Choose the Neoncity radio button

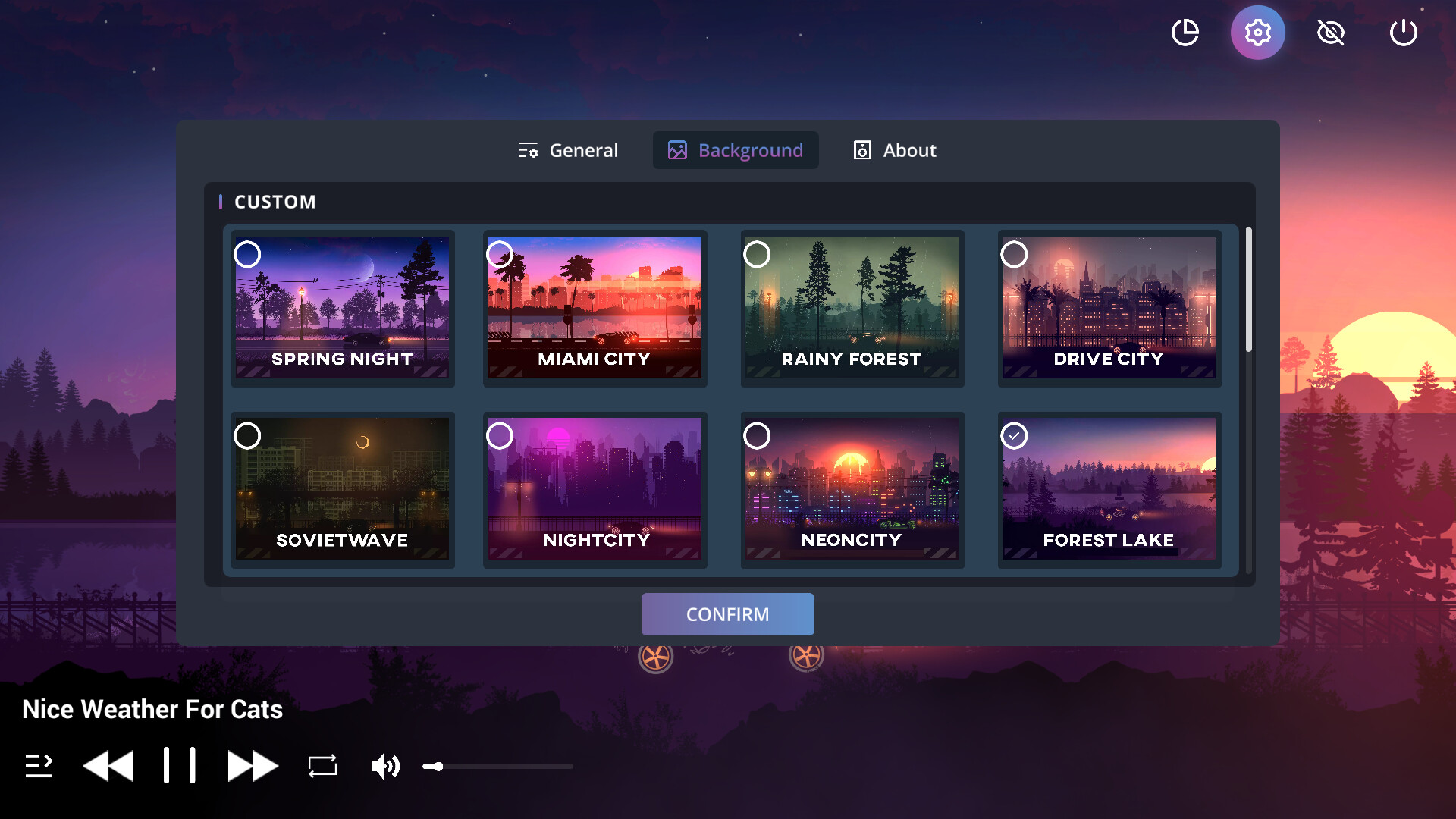[758, 435]
